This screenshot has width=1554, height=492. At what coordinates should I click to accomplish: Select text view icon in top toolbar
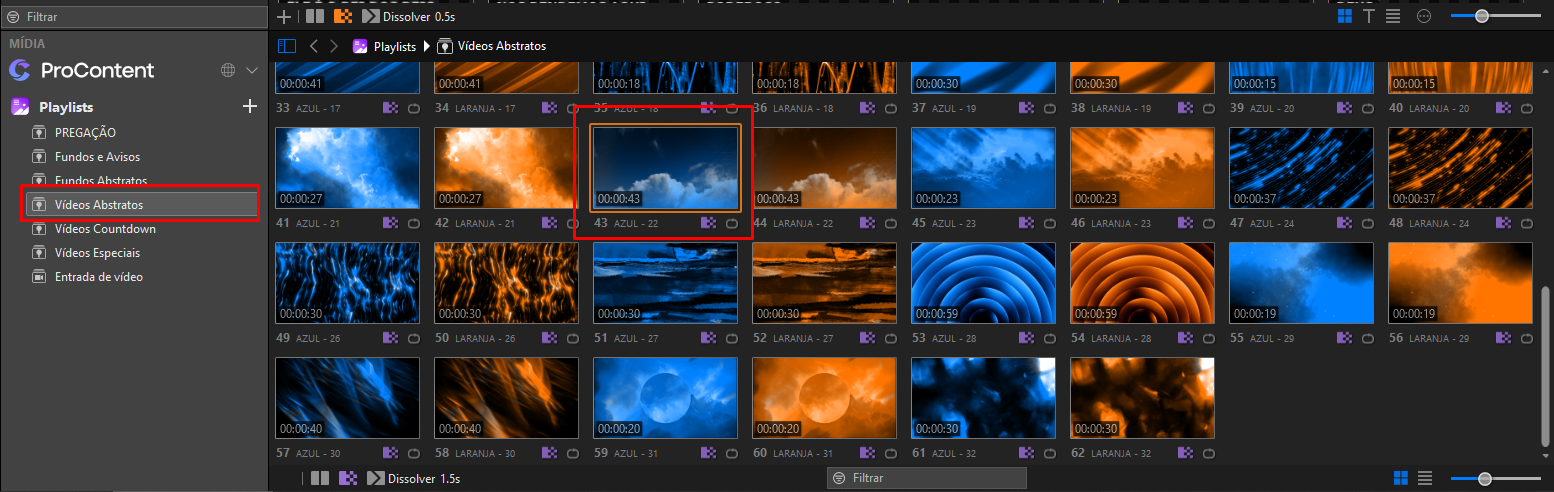pyautogui.click(x=1368, y=16)
